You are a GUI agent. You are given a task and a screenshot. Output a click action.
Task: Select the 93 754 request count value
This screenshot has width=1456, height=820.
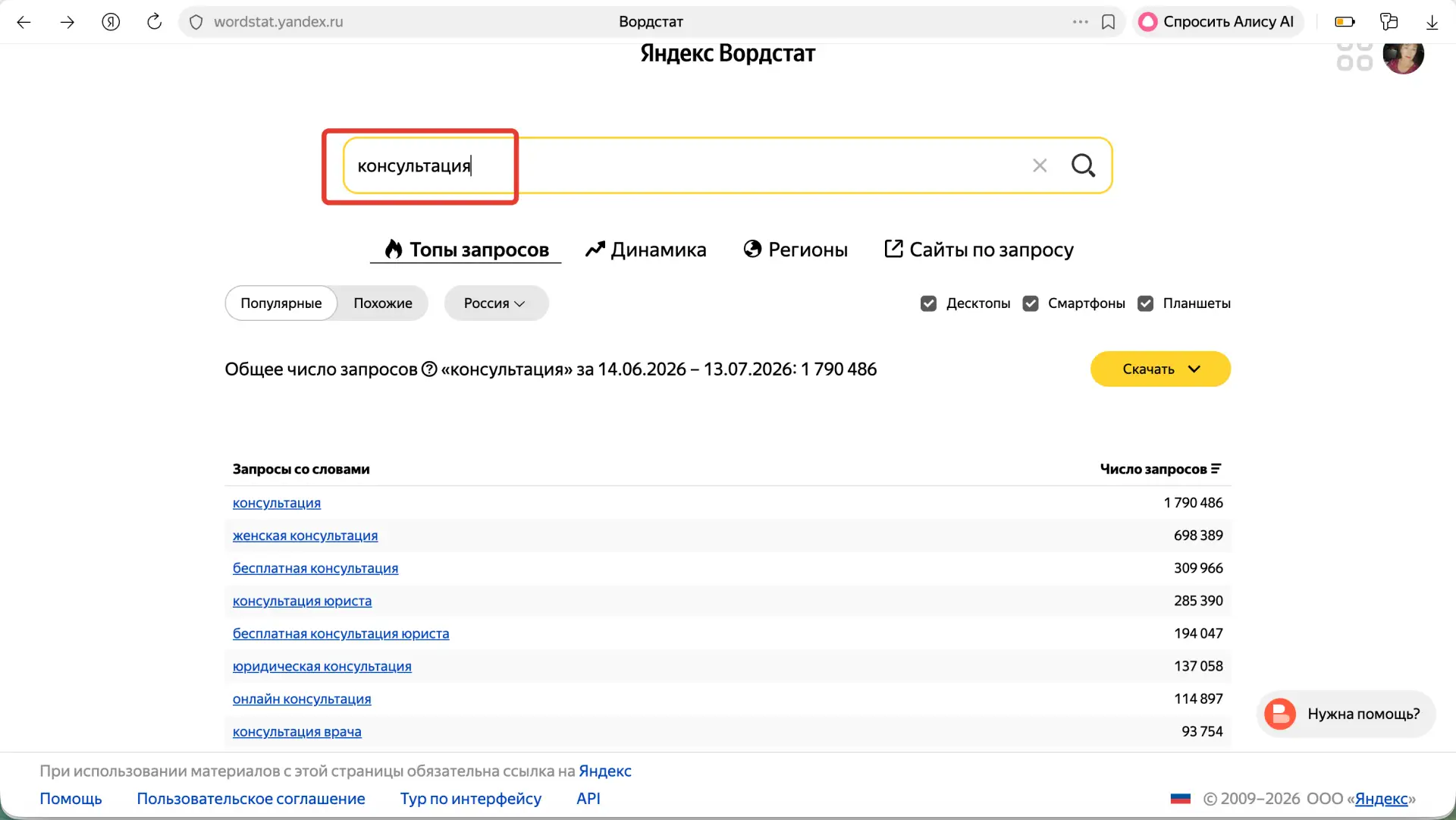tap(1202, 731)
